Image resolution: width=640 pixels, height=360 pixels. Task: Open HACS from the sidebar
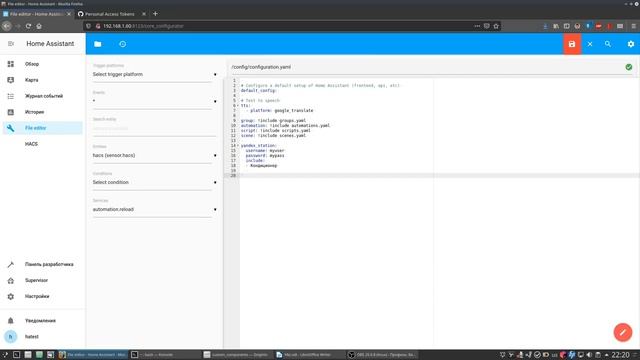42,144
